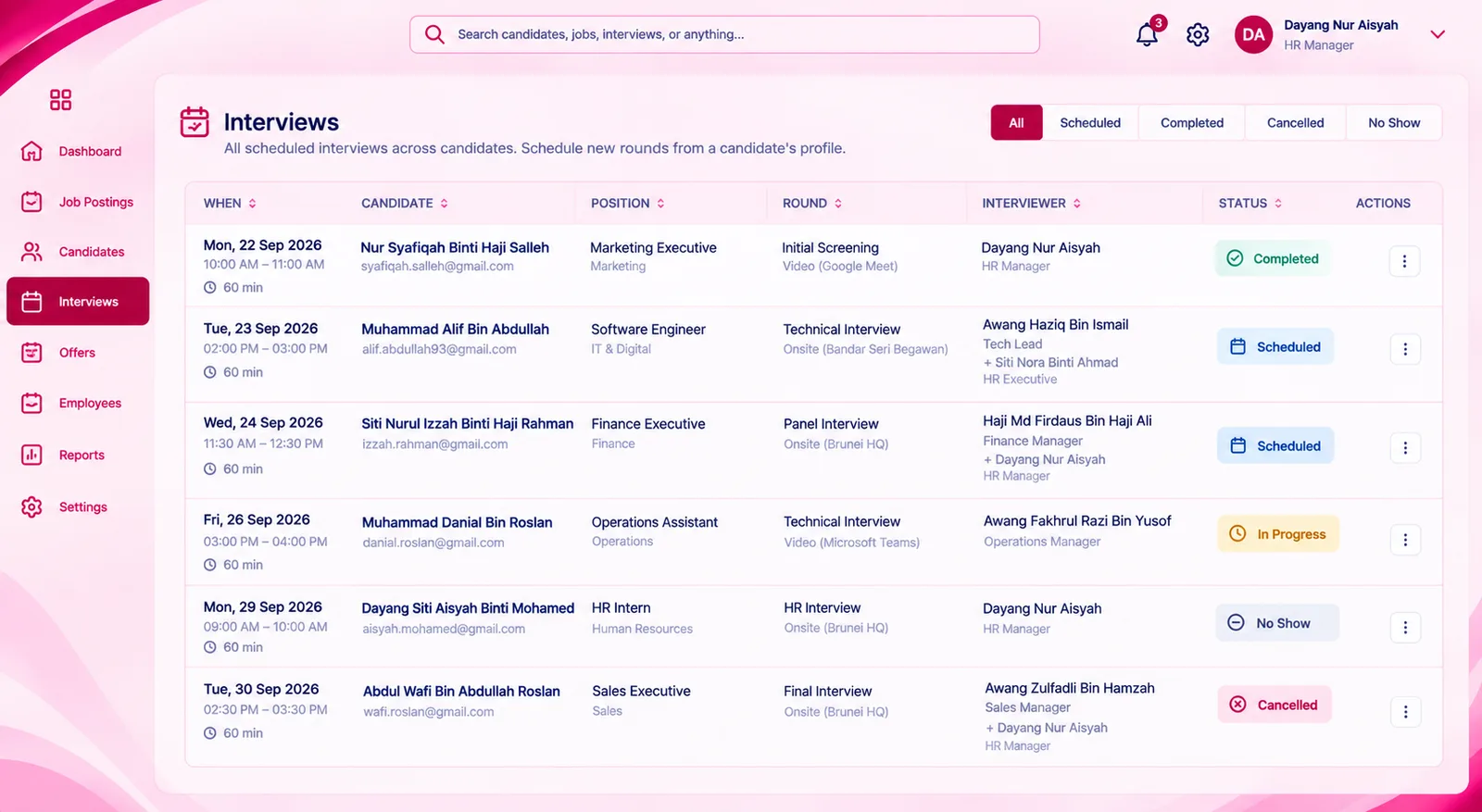Switch to the Cancelled filter tab

1295,122
